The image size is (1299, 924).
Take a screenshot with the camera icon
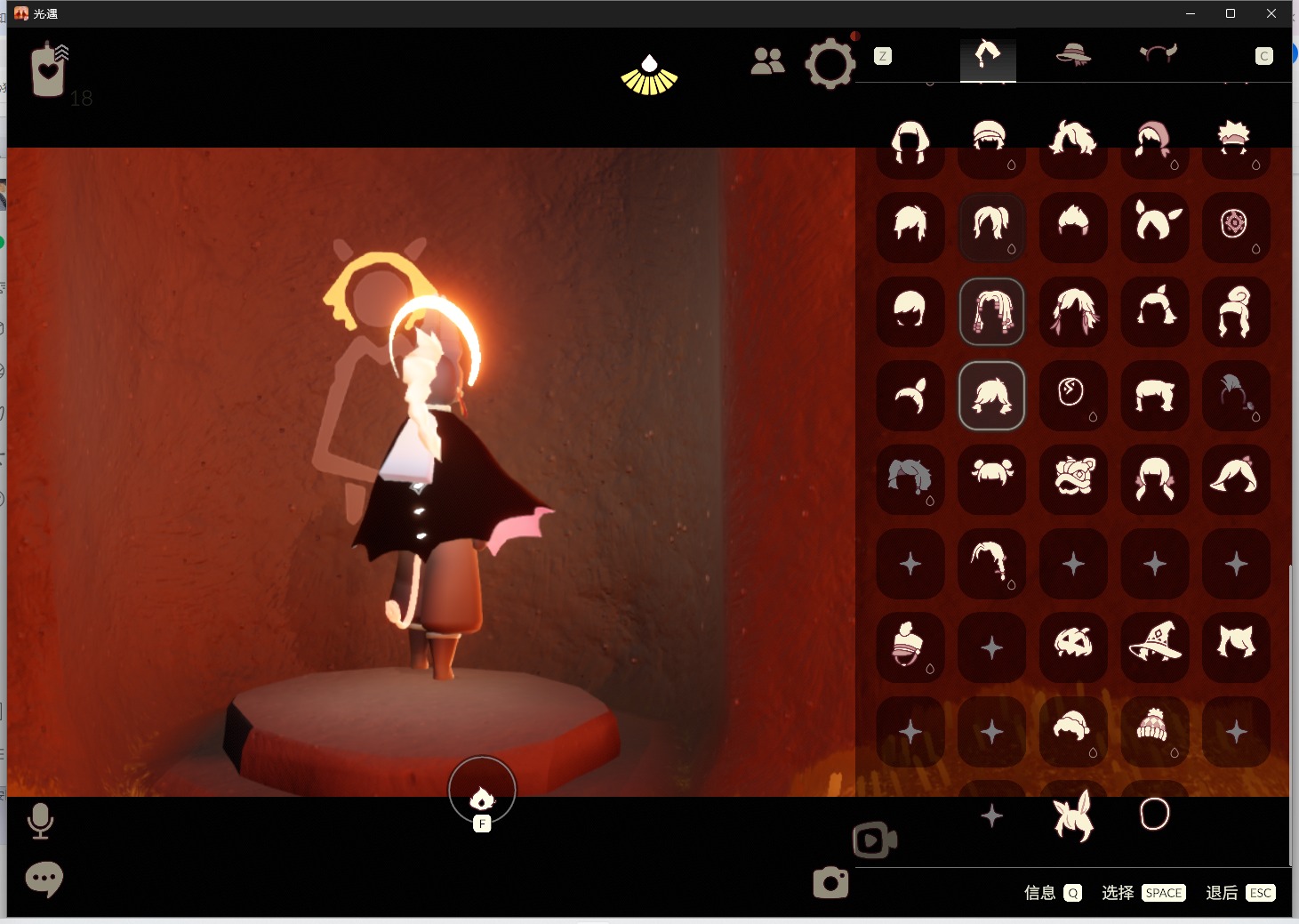point(830,881)
